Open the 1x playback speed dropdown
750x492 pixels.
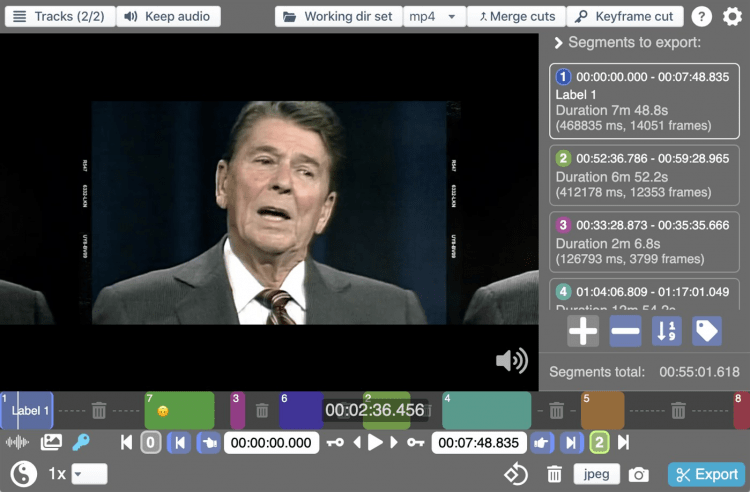(x=88, y=474)
